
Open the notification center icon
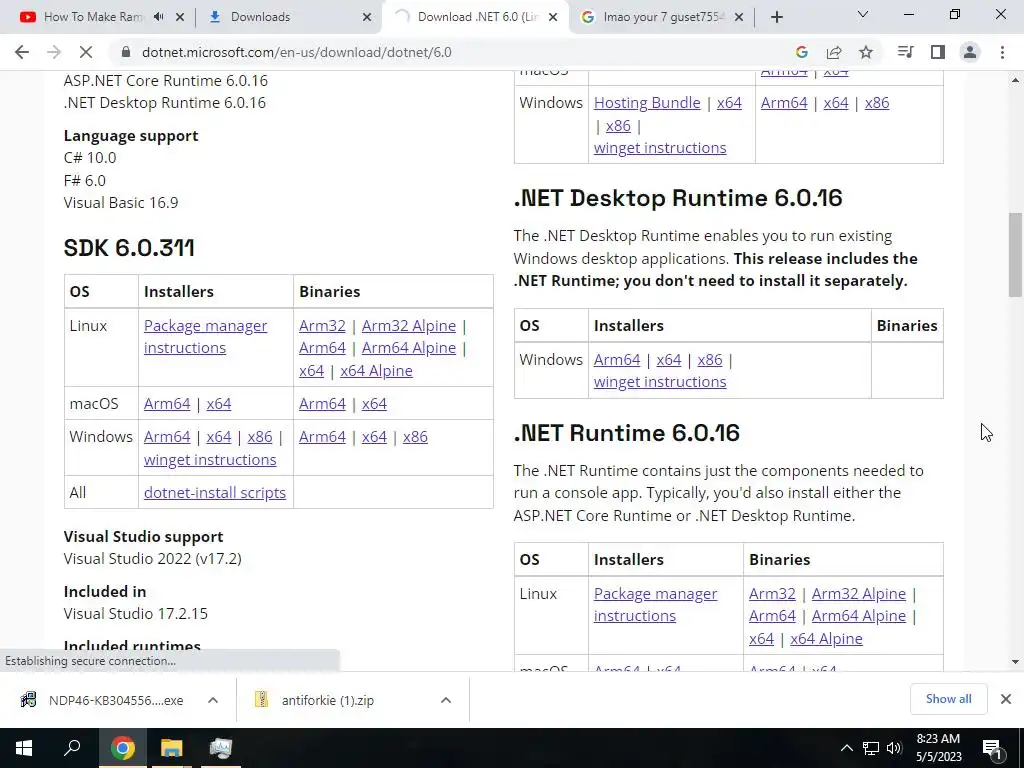point(993,748)
